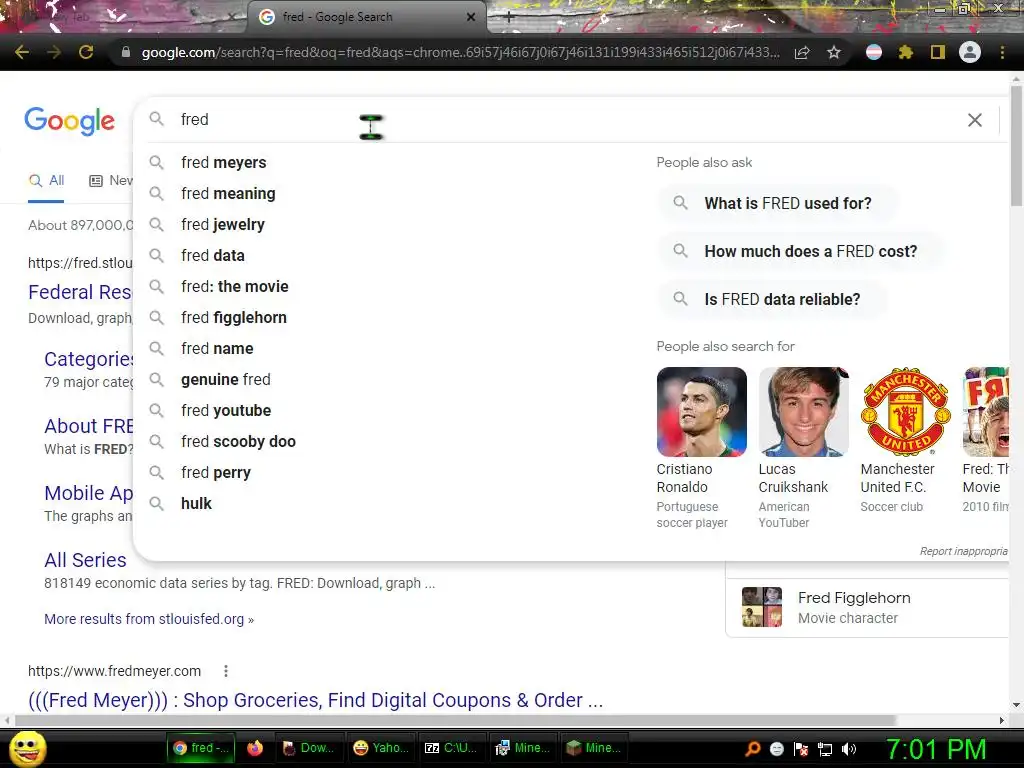The width and height of the screenshot is (1024, 768).
Task: Click Report inappropriate predictions link
Action: [964, 551]
